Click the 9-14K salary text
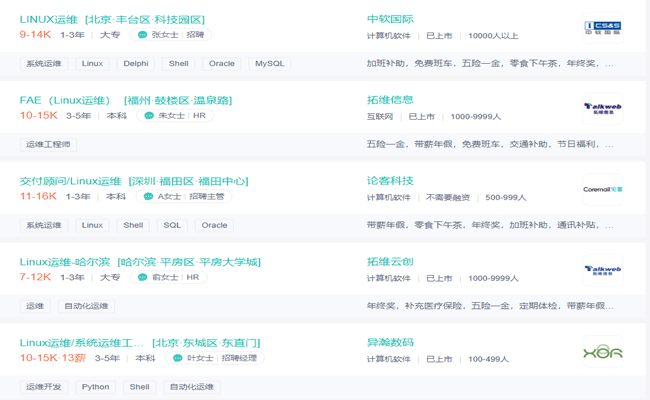This screenshot has height=400, width=650. (35, 34)
